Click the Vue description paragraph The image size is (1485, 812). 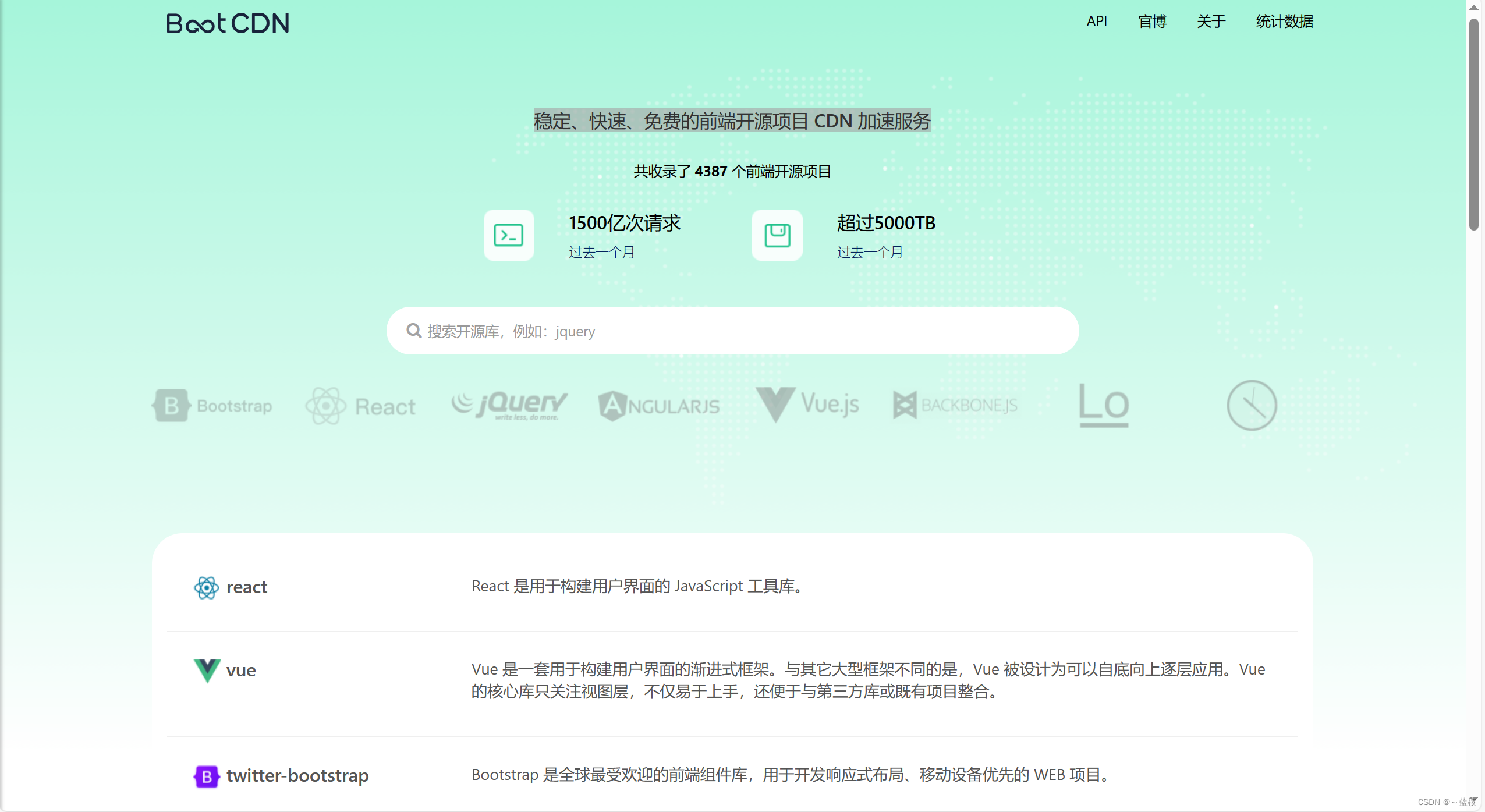[x=868, y=680]
